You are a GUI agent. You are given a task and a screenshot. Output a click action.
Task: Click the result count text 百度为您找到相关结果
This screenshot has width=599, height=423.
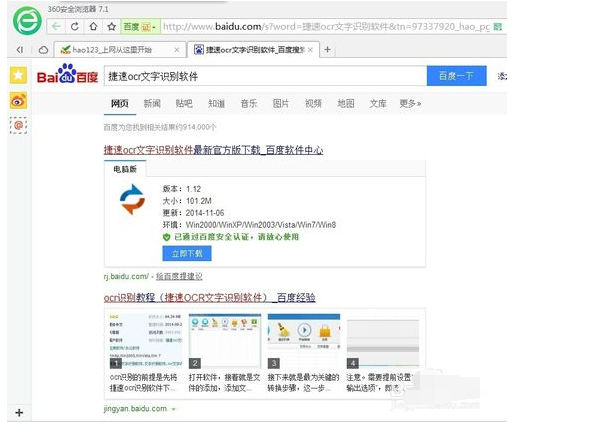[160, 127]
